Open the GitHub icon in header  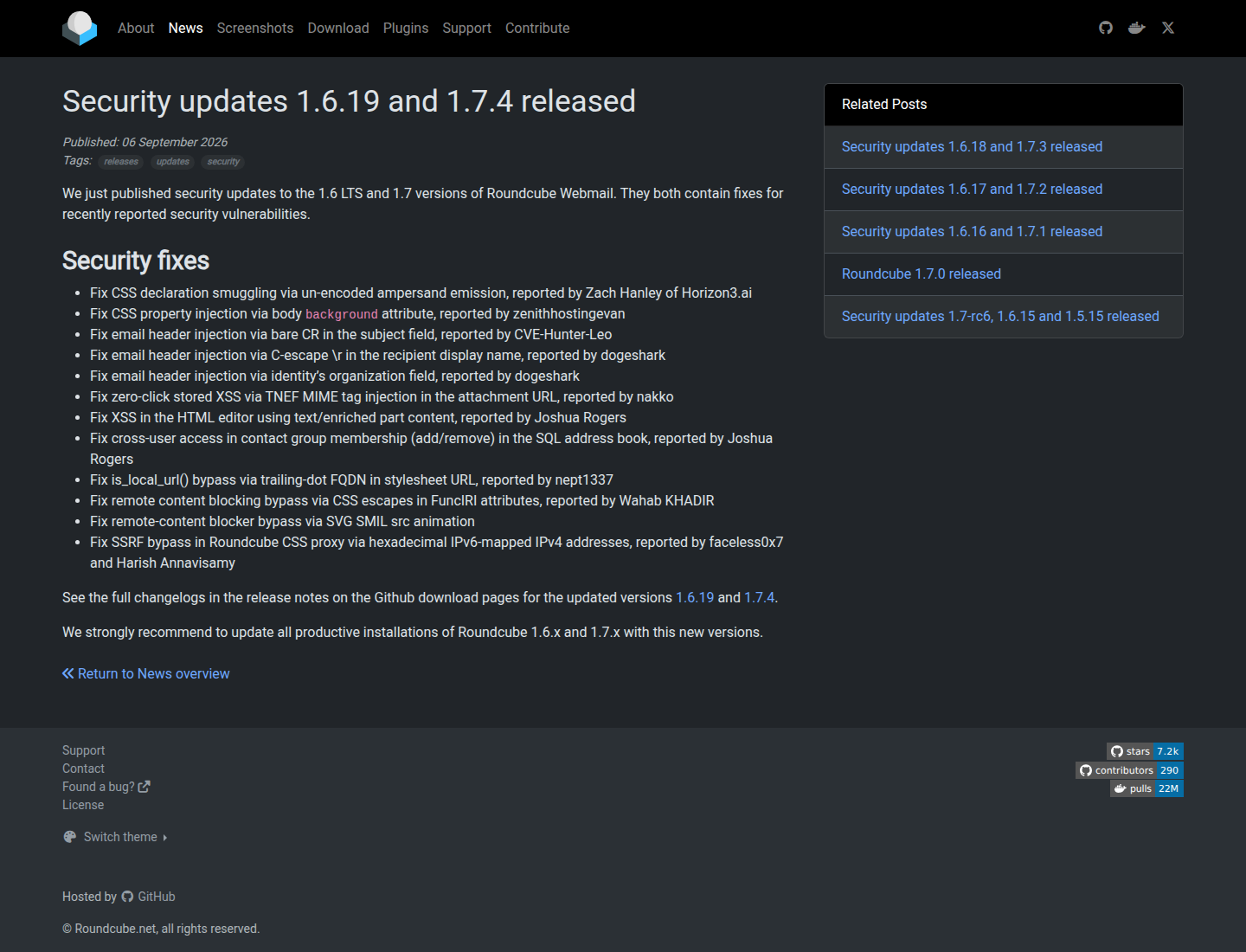(1106, 28)
